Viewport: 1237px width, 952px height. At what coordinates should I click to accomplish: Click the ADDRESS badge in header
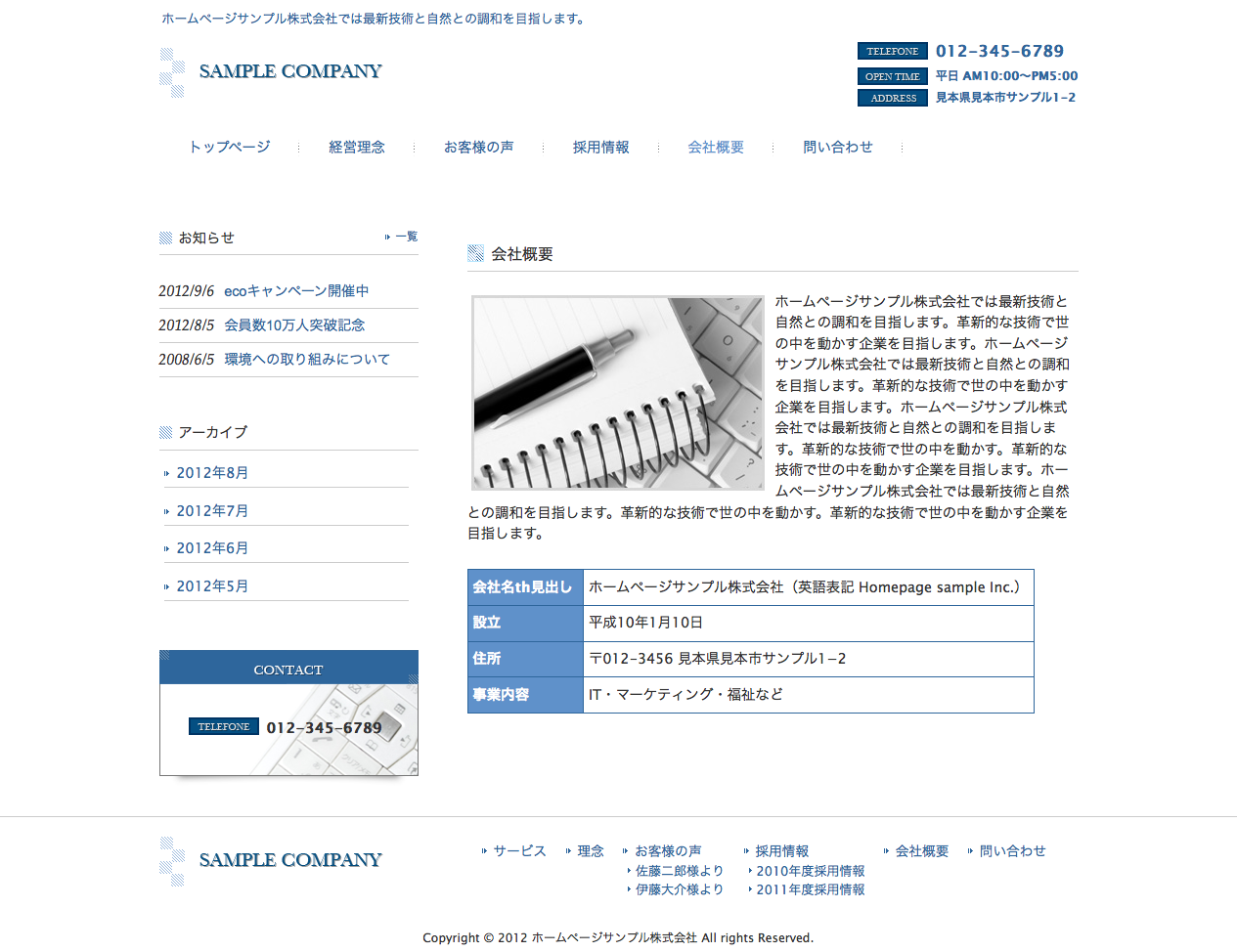coord(893,98)
